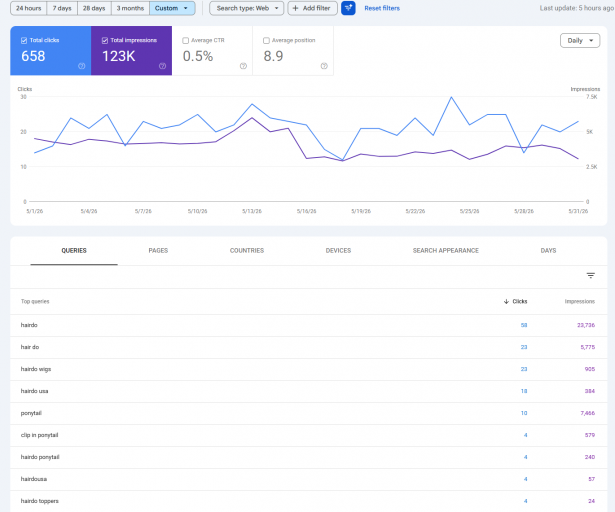Open the Search type: Web dropdown
The image size is (615, 512).
tap(247, 8)
